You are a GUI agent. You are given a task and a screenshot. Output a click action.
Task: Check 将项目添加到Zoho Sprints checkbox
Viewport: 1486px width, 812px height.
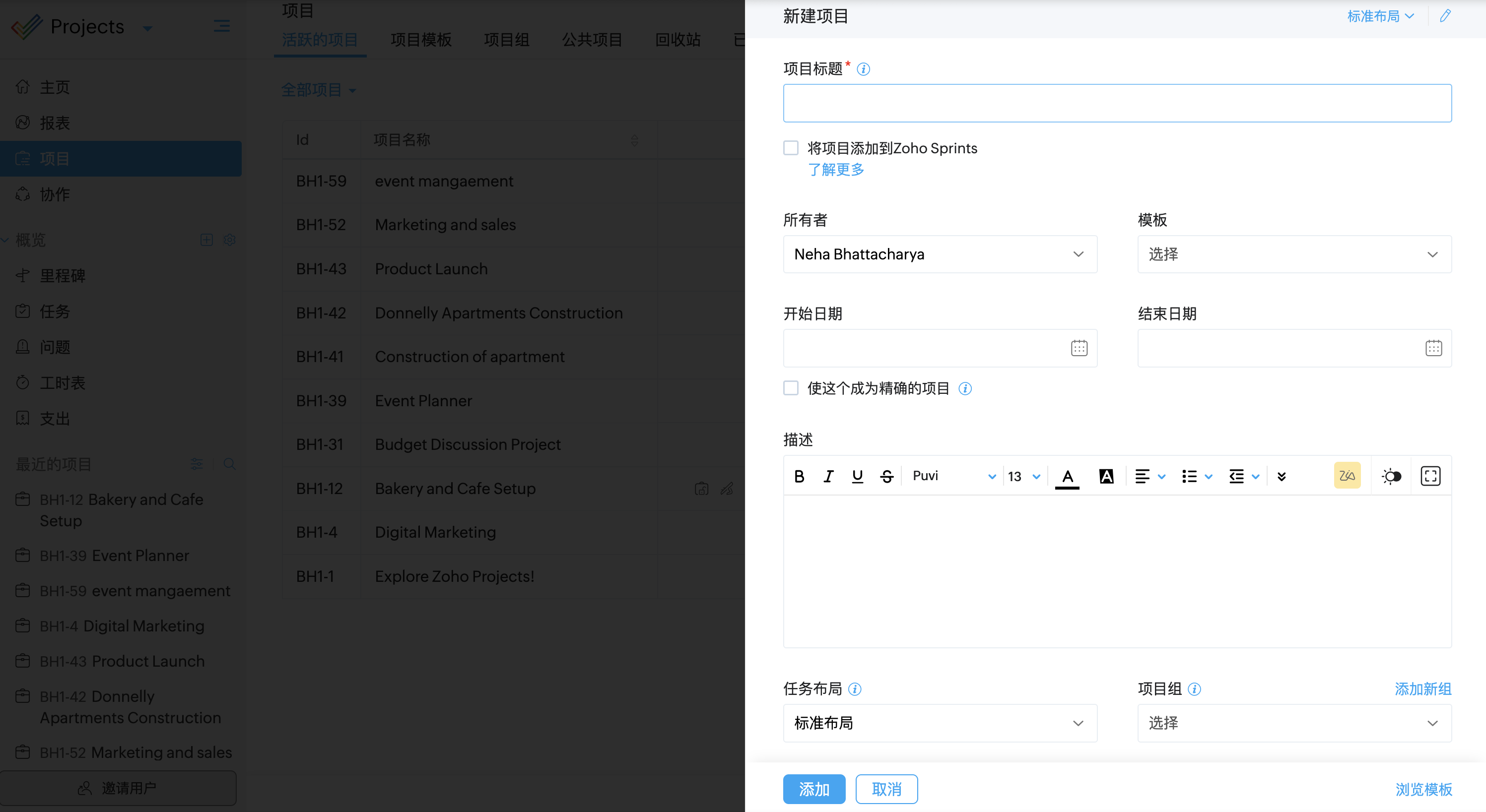pyautogui.click(x=791, y=148)
